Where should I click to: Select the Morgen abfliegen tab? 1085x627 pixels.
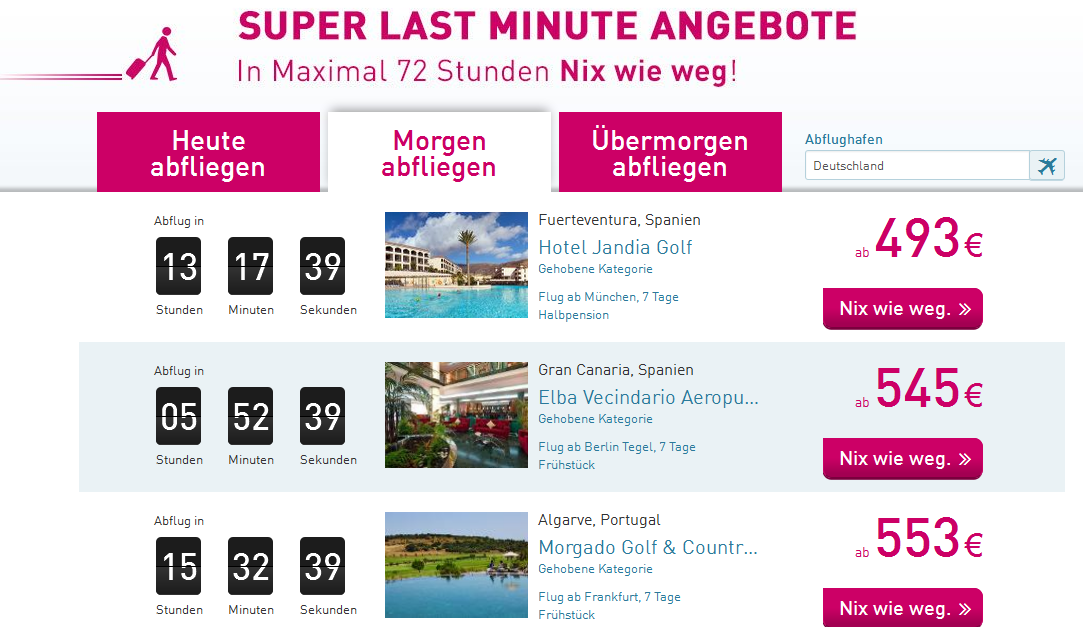tap(439, 153)
